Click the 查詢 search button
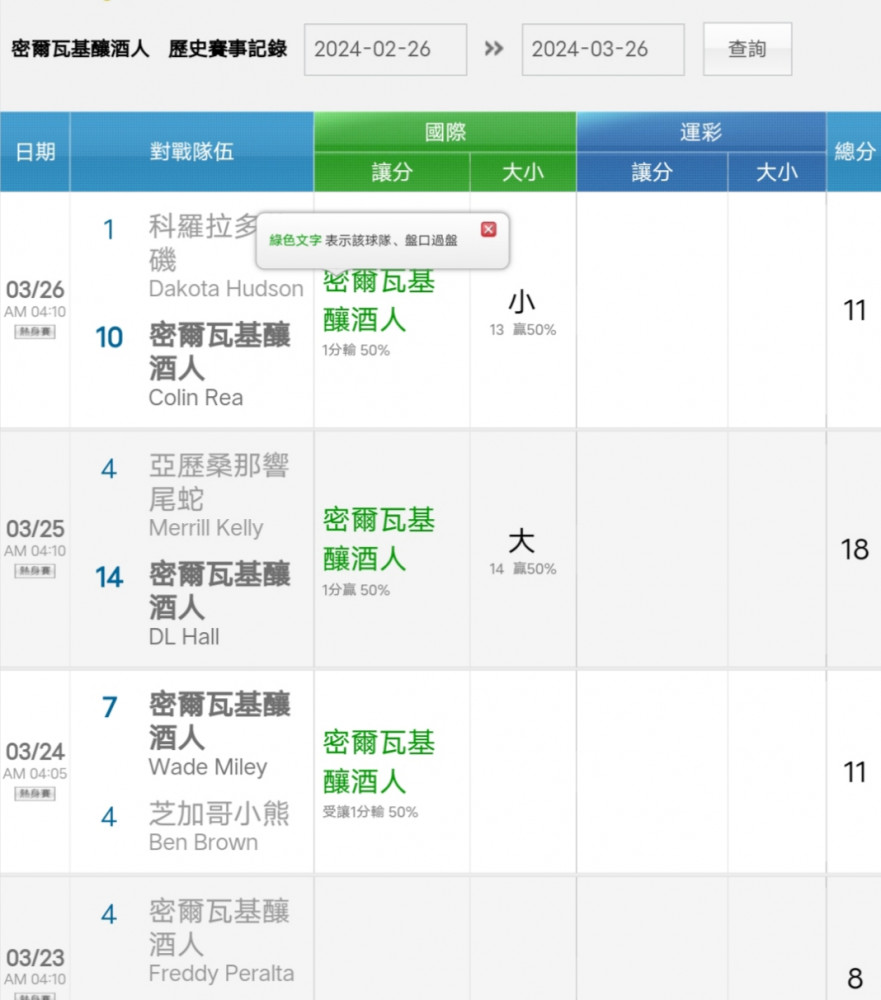Viewport: 881px width, 1000px height. [x=748, y=49]
